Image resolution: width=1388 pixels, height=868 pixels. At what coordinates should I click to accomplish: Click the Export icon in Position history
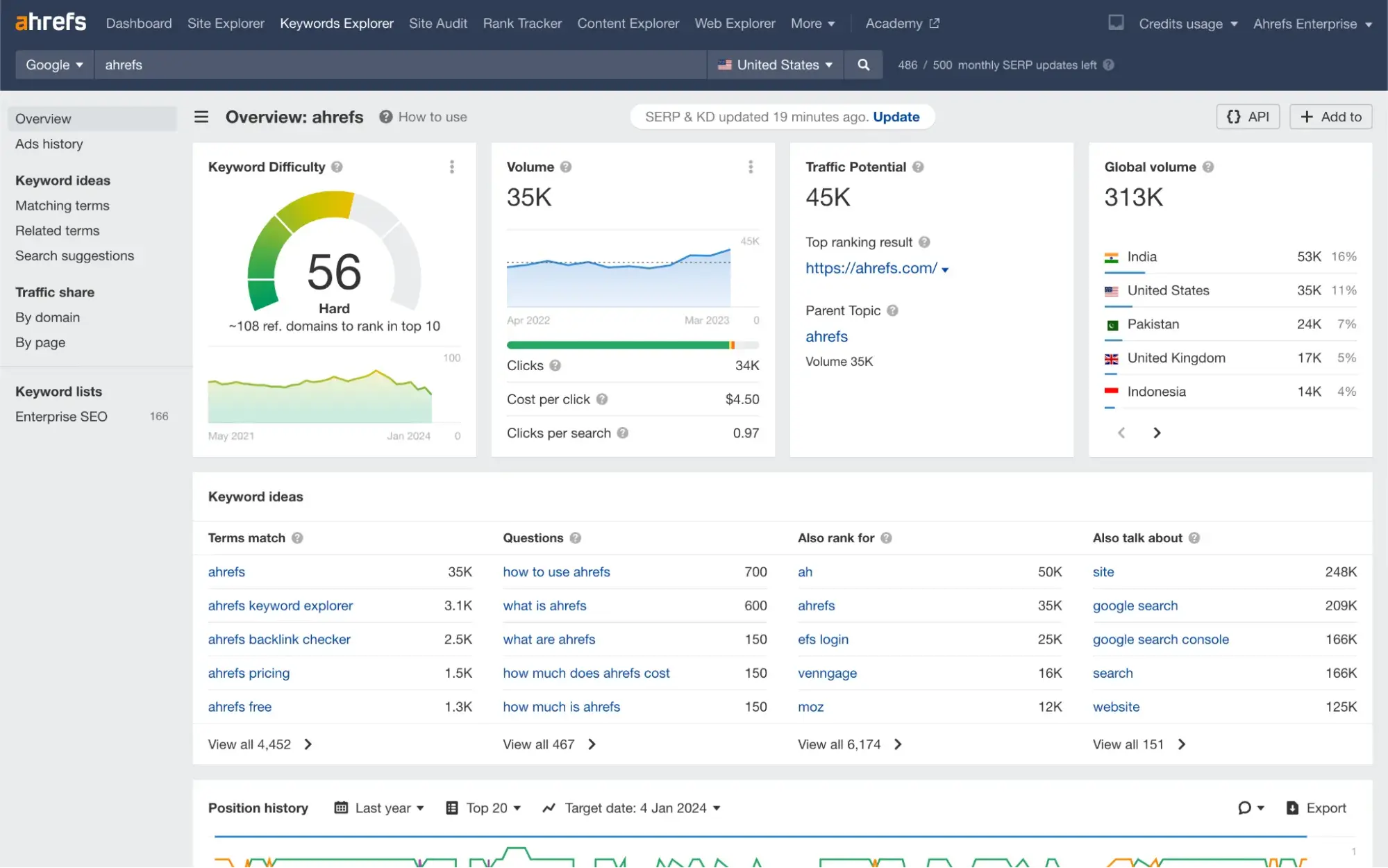(x=1291, y=808)
